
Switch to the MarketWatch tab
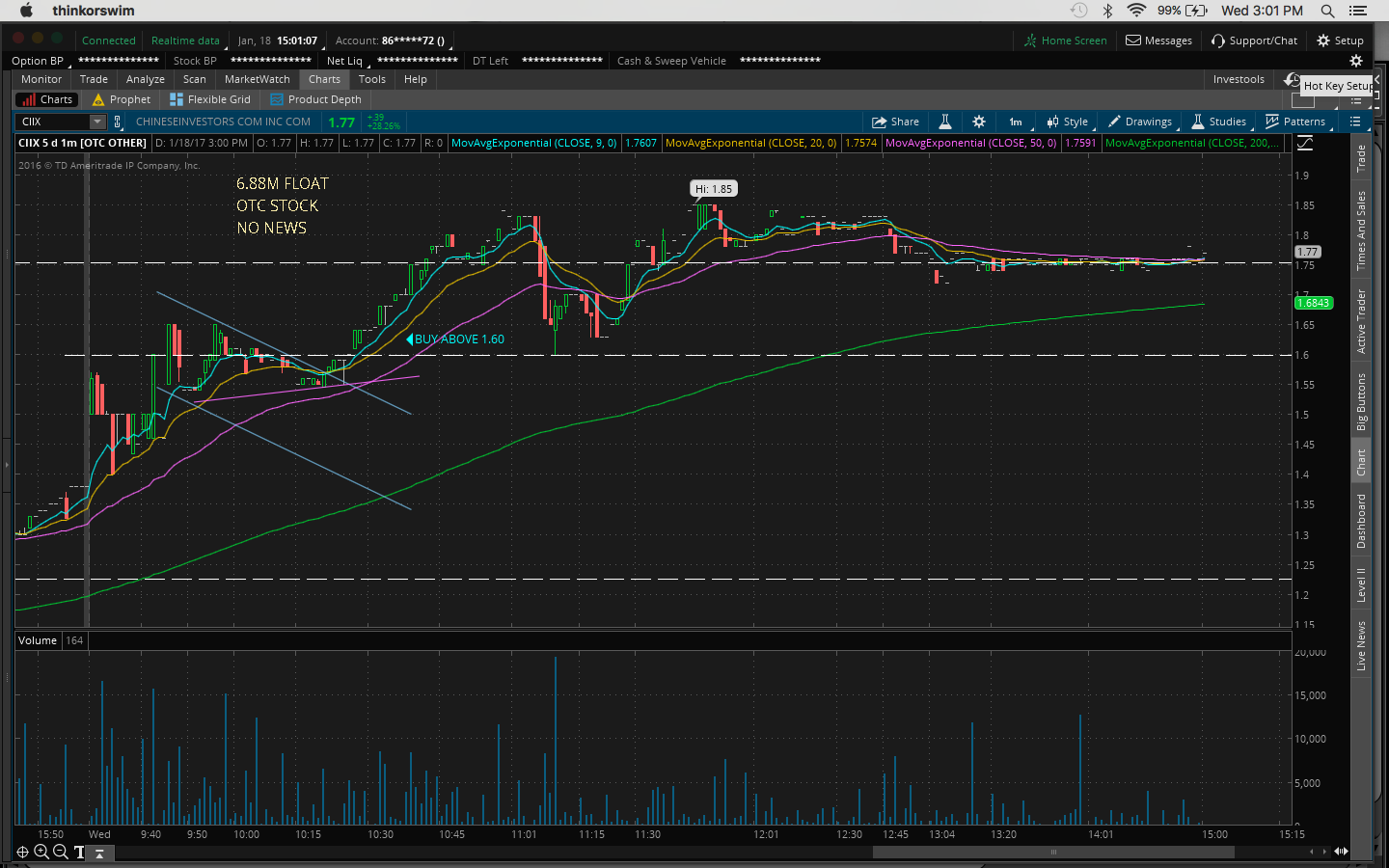coord(257,79)
